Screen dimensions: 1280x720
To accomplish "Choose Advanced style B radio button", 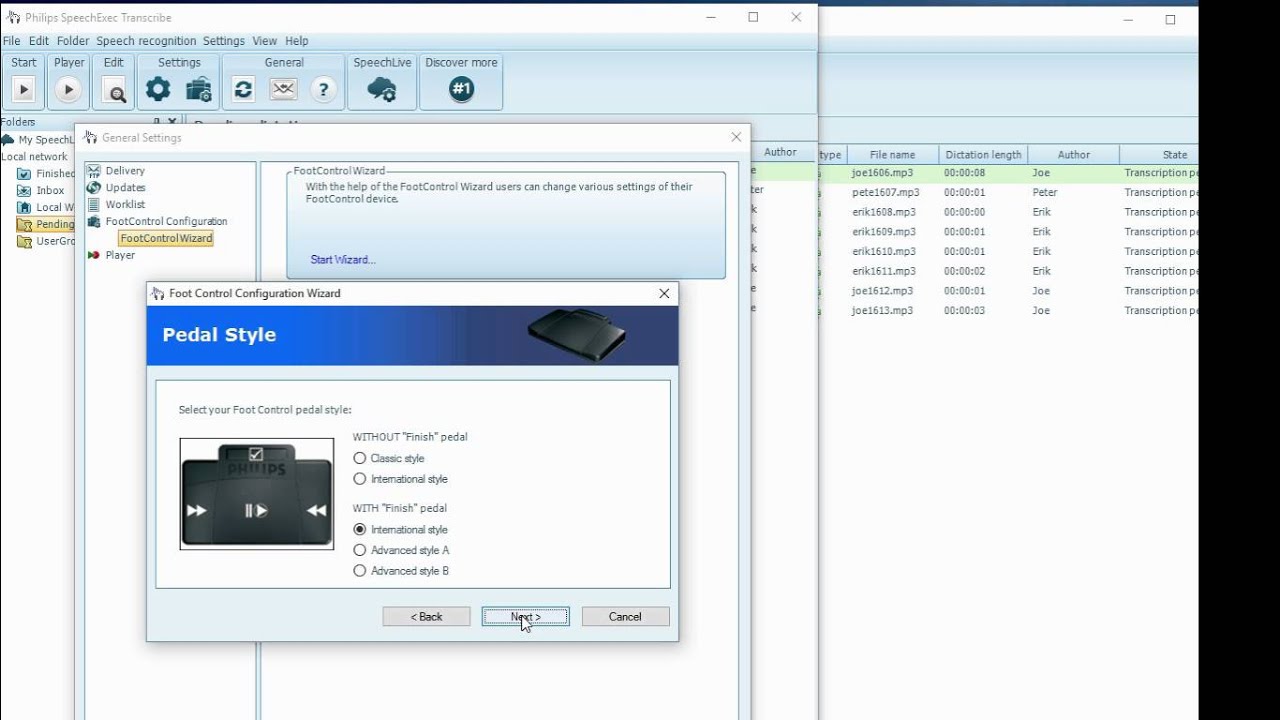I will pos(360,571).
